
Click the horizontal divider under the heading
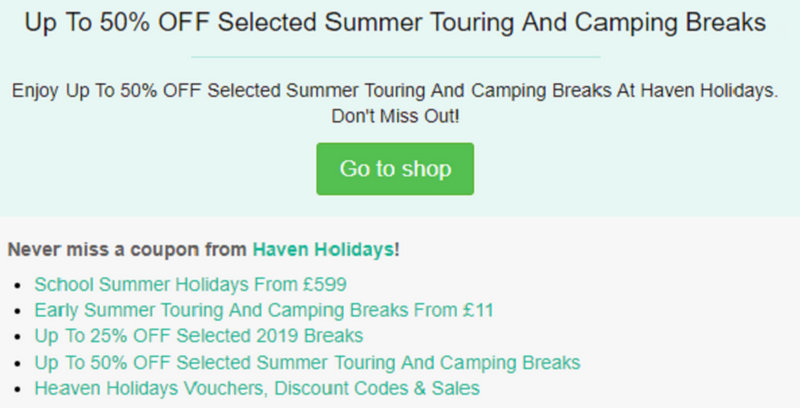tap(395, 57)
